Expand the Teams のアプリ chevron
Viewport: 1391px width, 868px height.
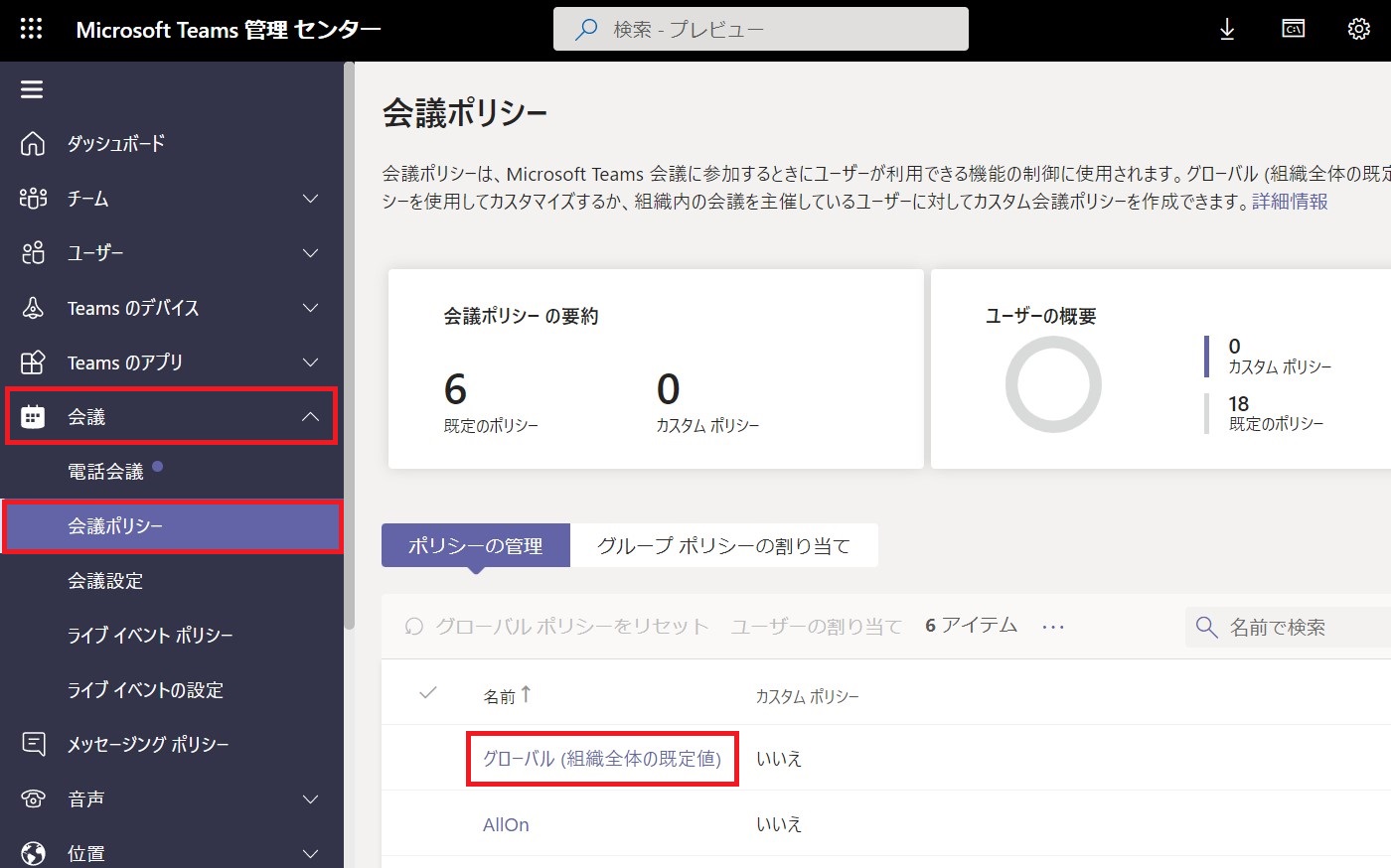310,362
